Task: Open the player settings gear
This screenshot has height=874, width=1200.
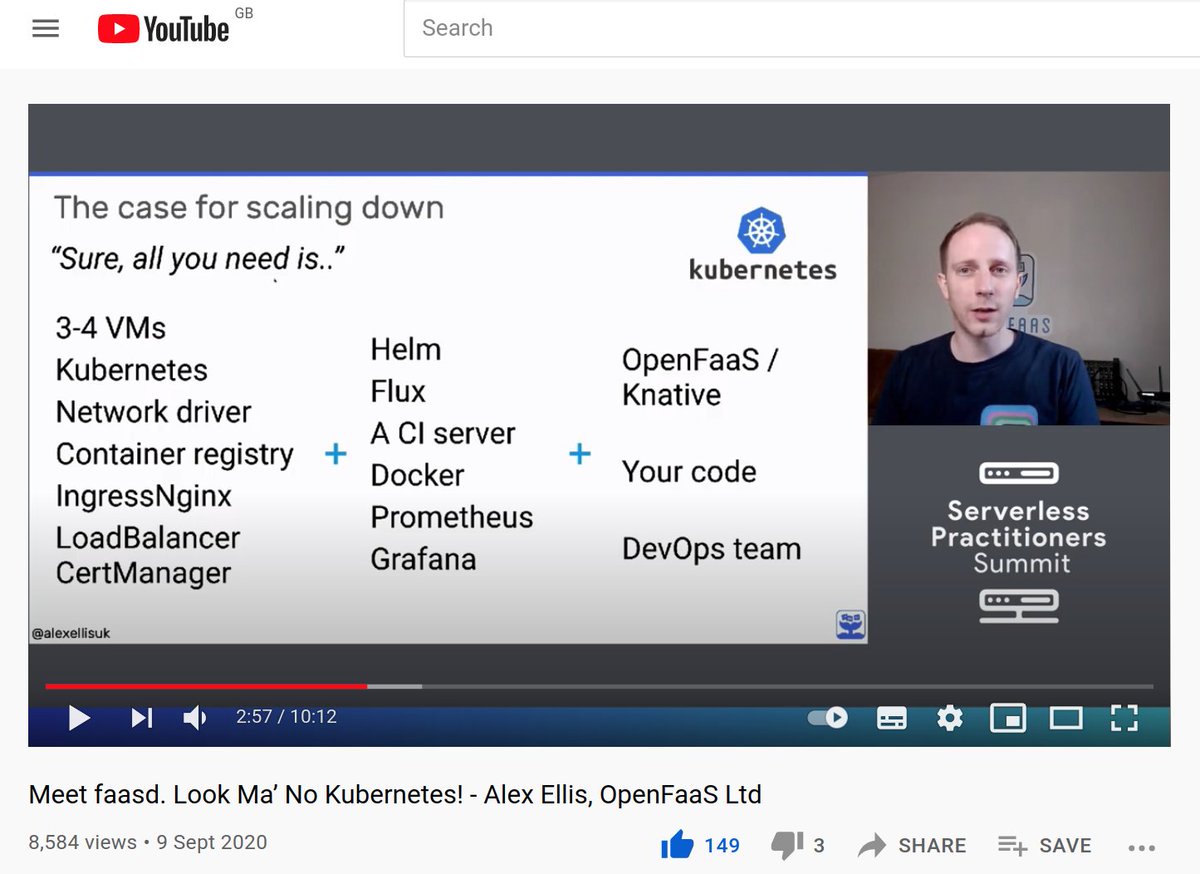Action: click(x=949, y=717)
